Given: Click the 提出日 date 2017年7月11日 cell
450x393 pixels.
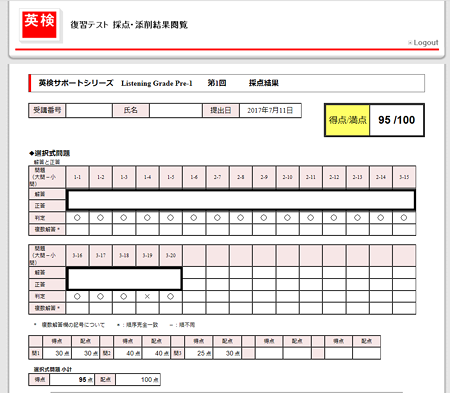Looking at the screenshot, I should 270,110.
